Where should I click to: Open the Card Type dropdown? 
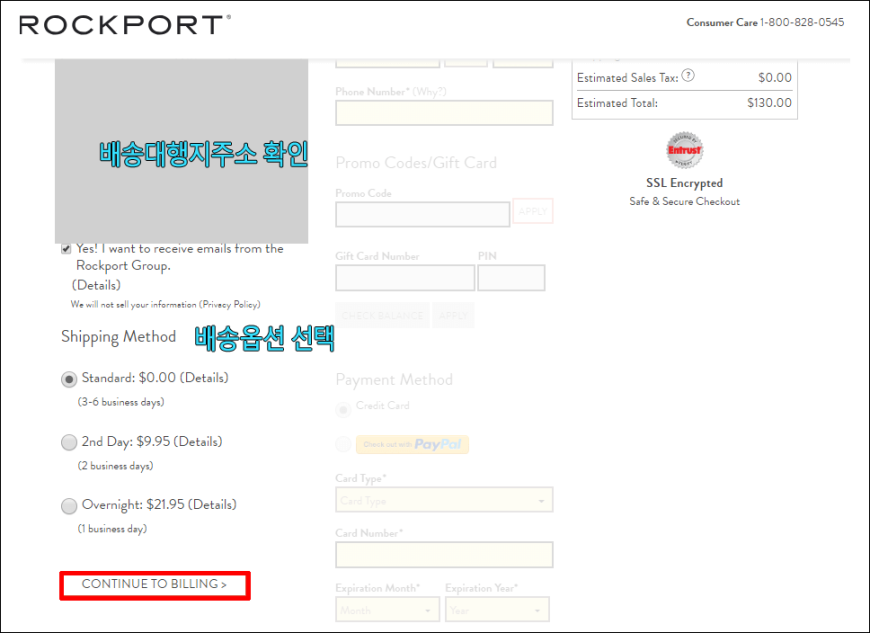(444, 500)
